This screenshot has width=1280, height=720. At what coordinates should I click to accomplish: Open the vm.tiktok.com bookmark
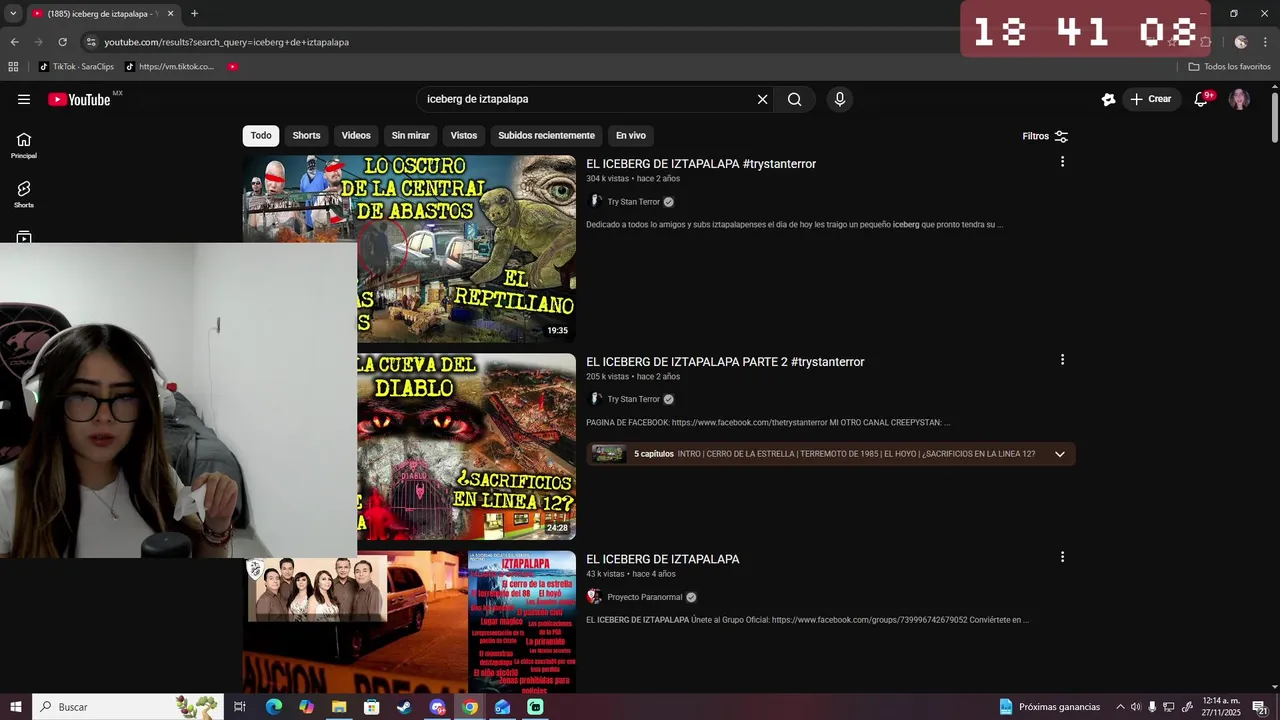point(169,67)
